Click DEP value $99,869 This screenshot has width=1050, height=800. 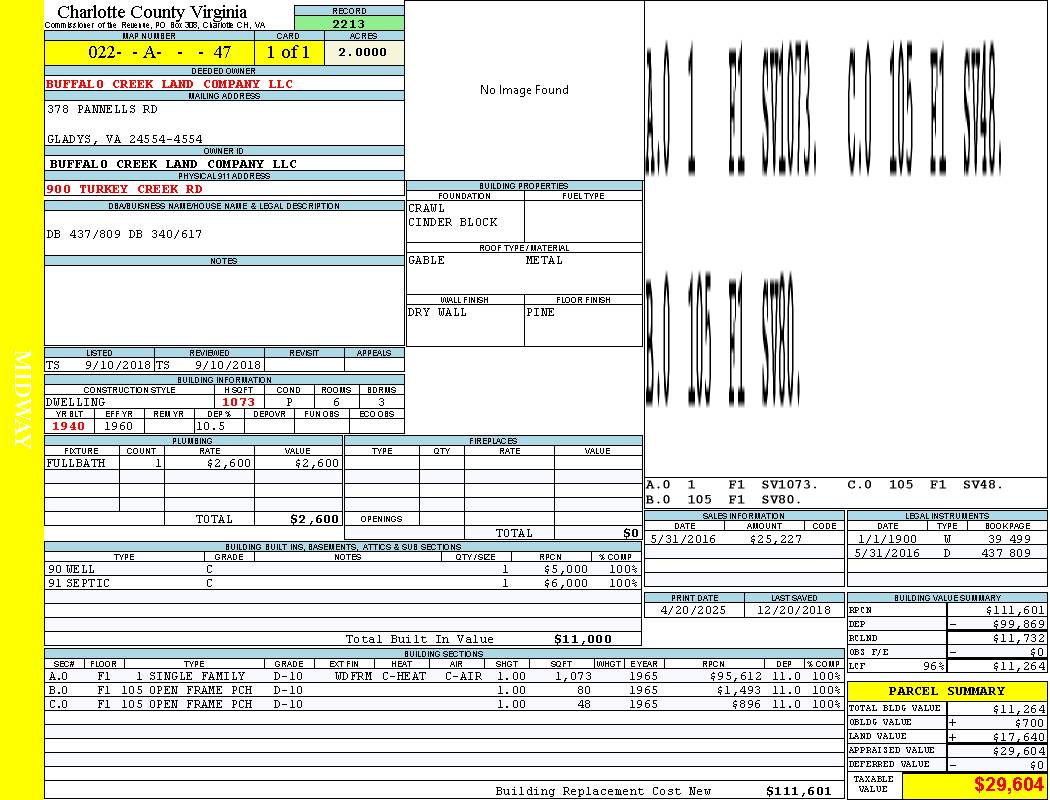click(x=1019, y=625)
